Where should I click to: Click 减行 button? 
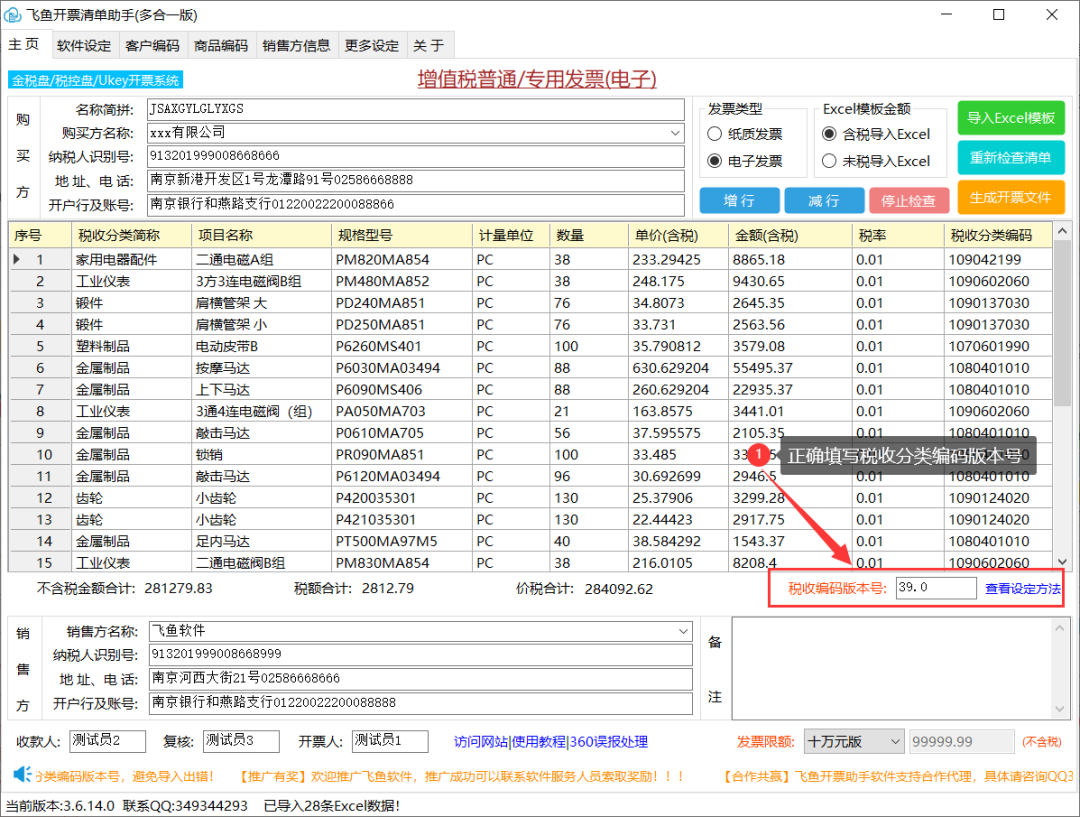tap(824, 200)
